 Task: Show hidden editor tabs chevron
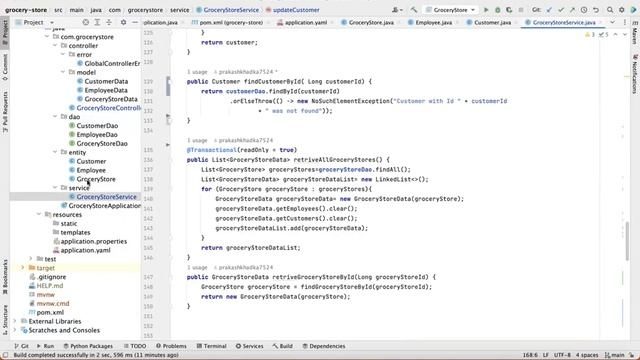click(x=612, y=22)
